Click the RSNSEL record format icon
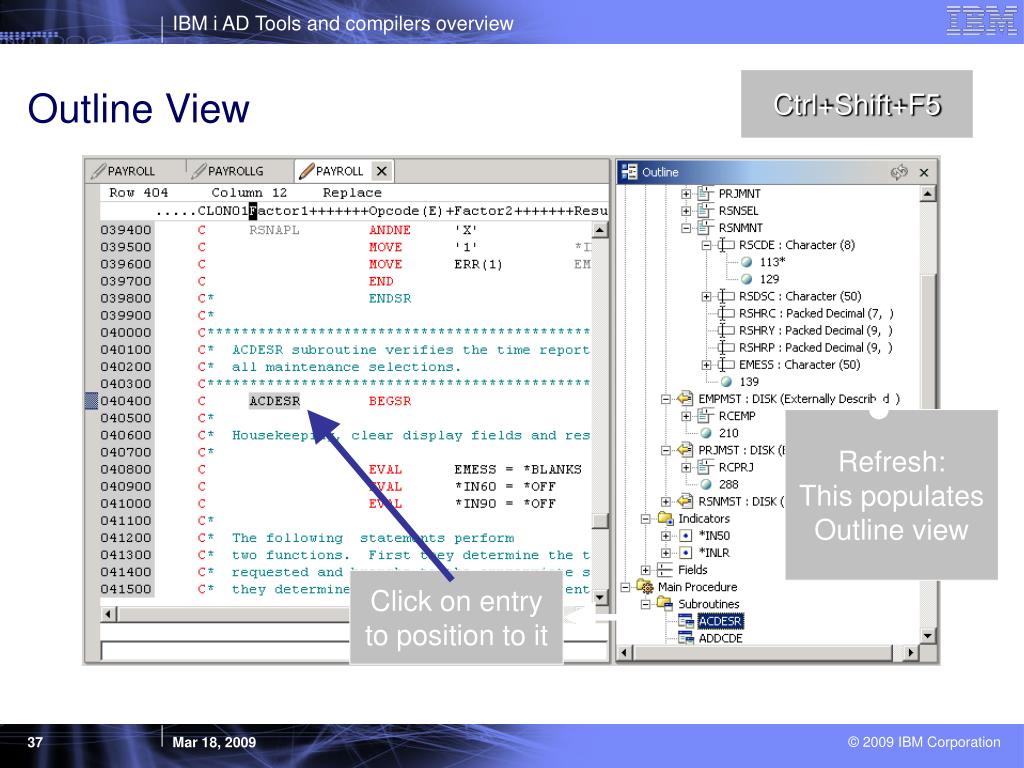Screen dimensions: 1024x768 (x=705, y=210)
